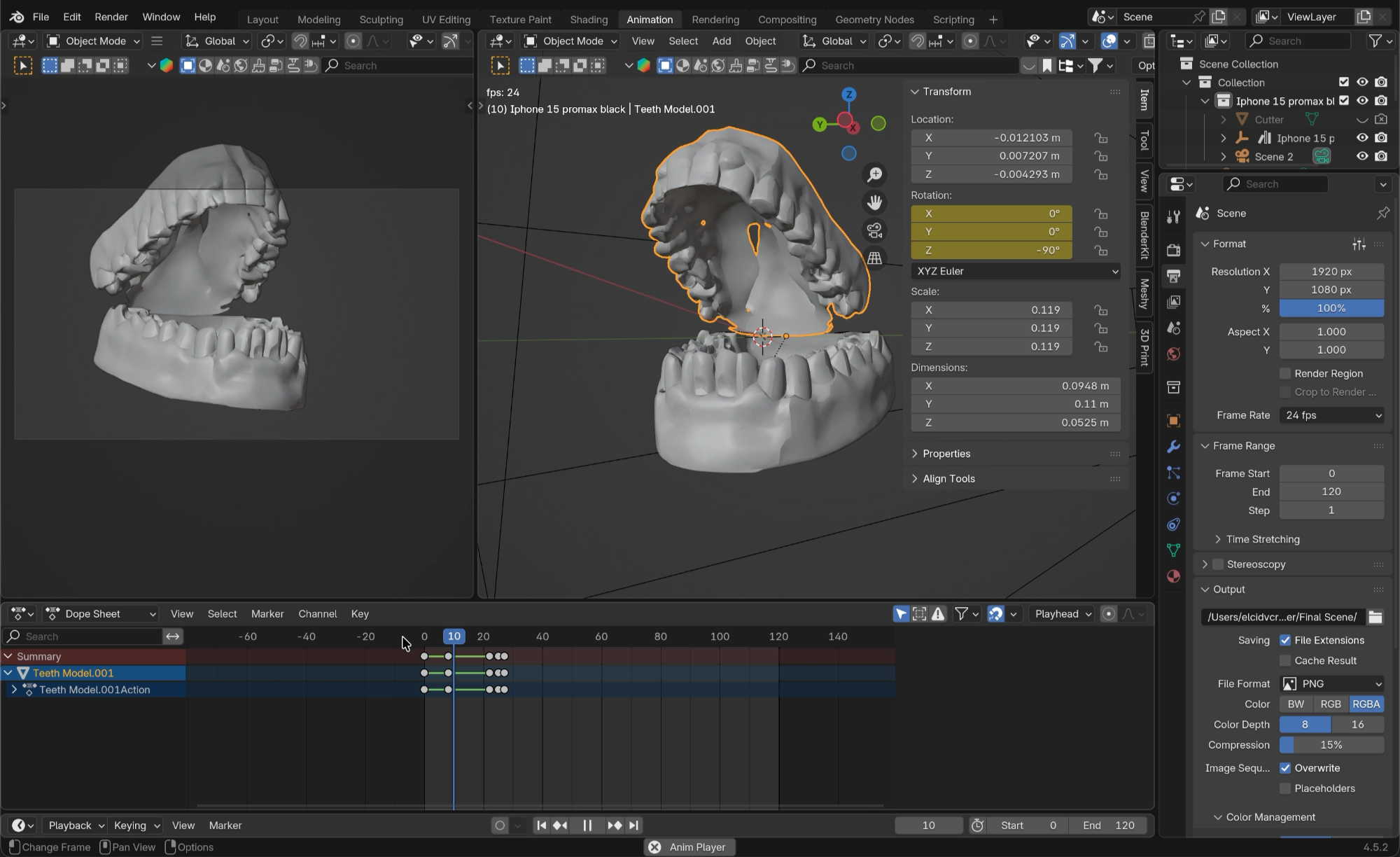Open the Material properties tab icon
This screenshot has width=1400, height=857.
point(1174,576)
